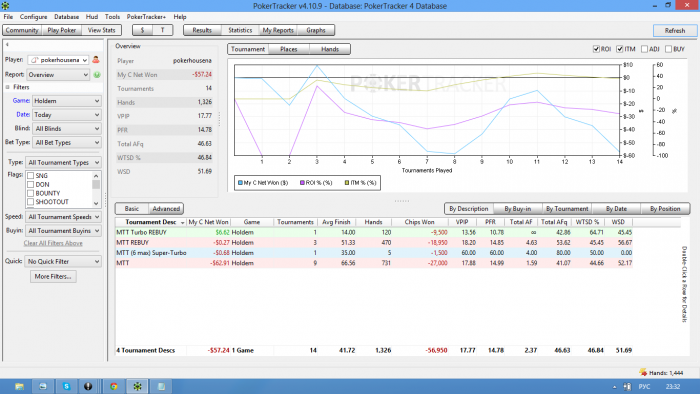Screen dimensions: 700x394
Task: Collapse the Filters section toggle icon
Action: click(8, 87)
